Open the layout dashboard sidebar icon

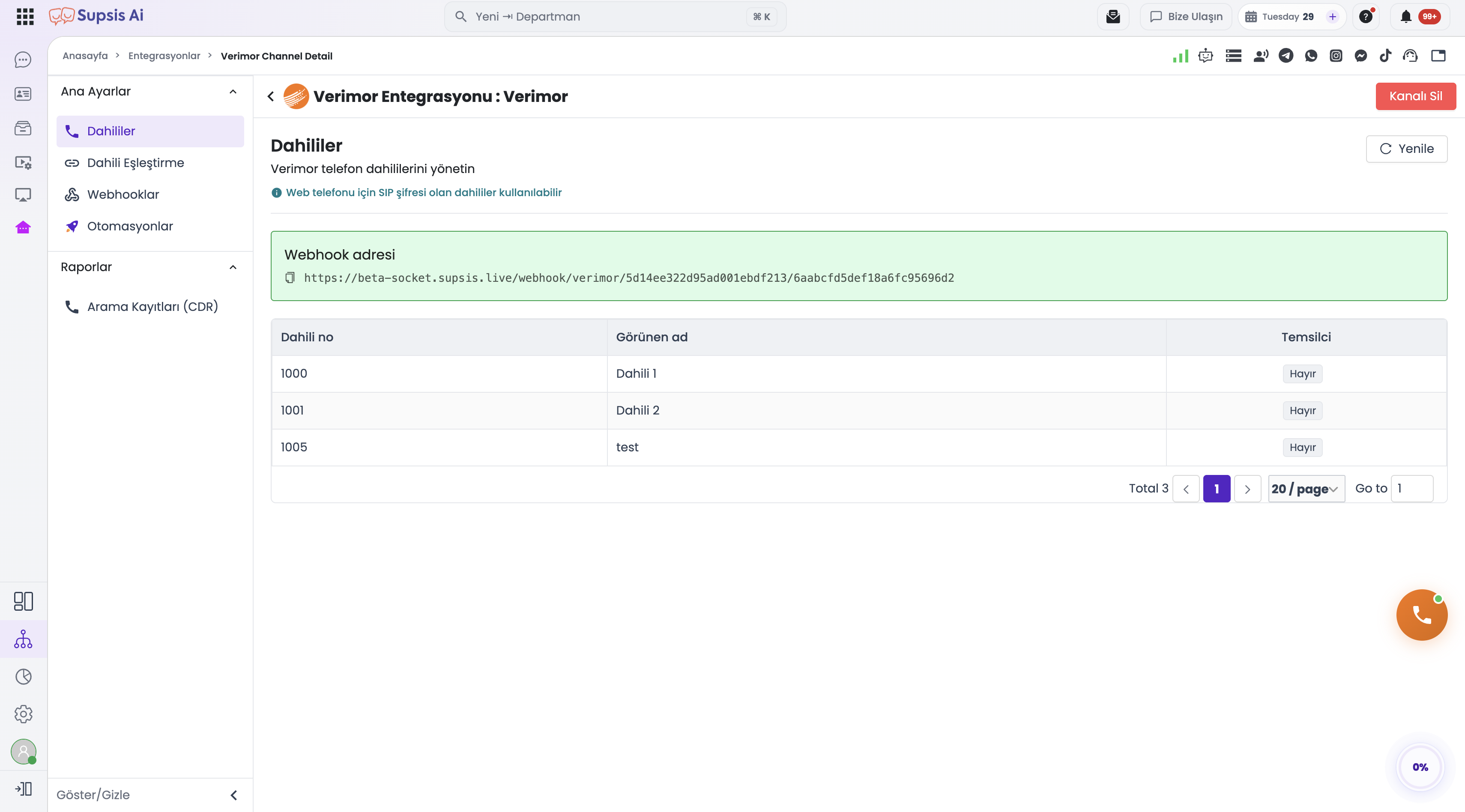click(23, 601)
